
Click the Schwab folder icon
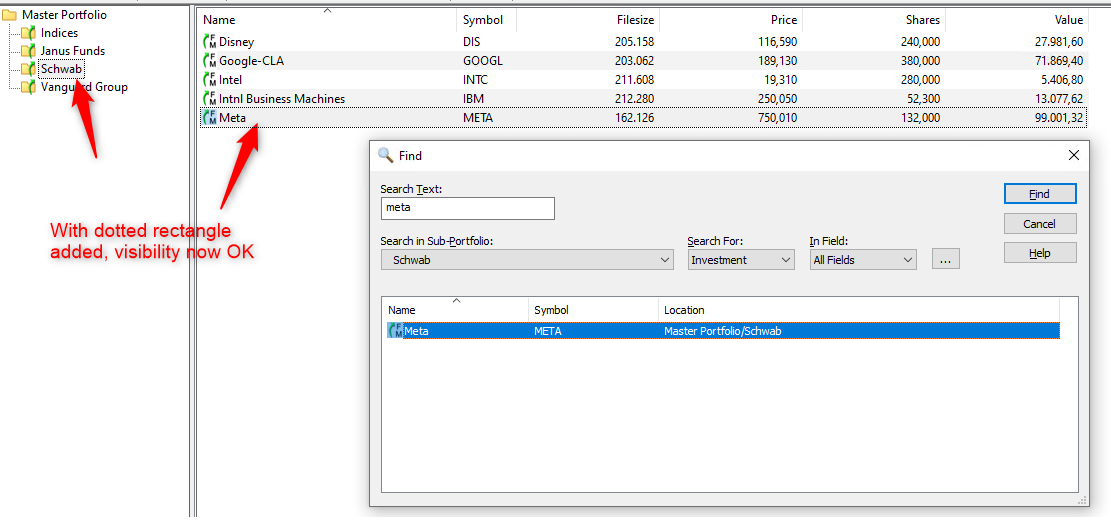click(28, 69)
